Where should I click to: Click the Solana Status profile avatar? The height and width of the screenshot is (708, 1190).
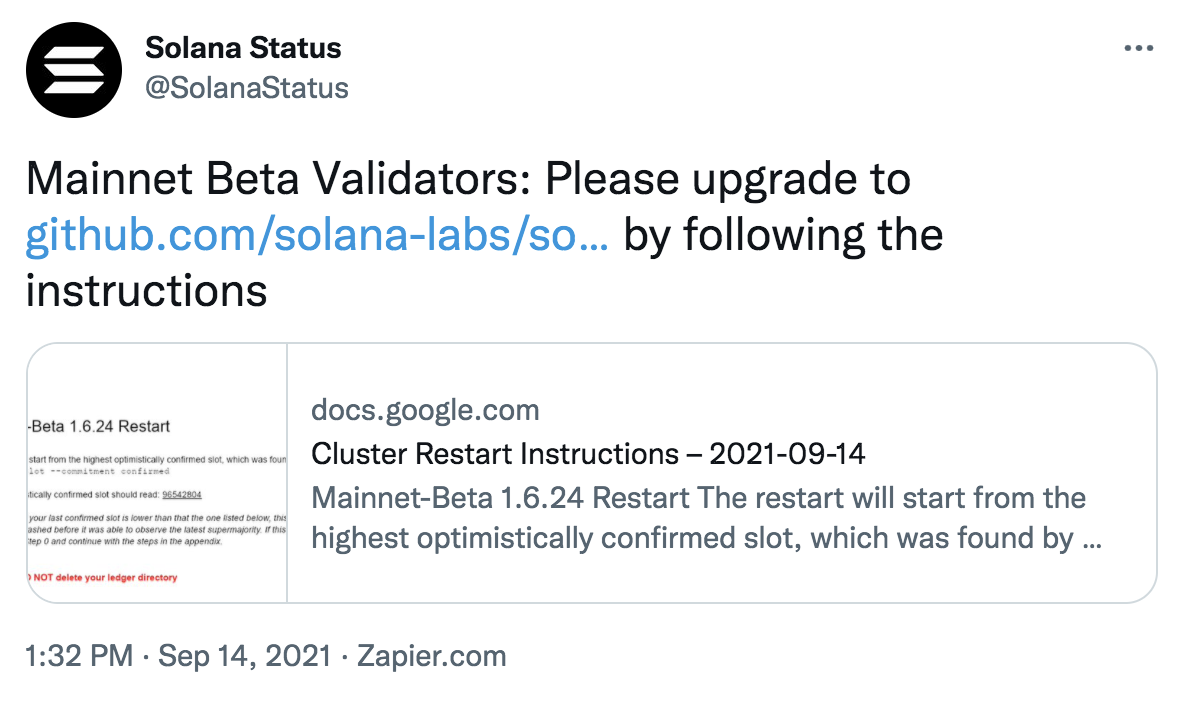click(x=74, y=70)
